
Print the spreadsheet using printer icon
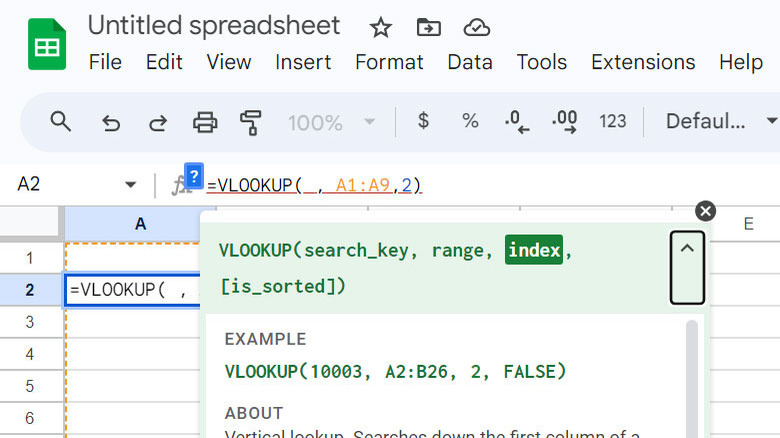pos(205,122)
